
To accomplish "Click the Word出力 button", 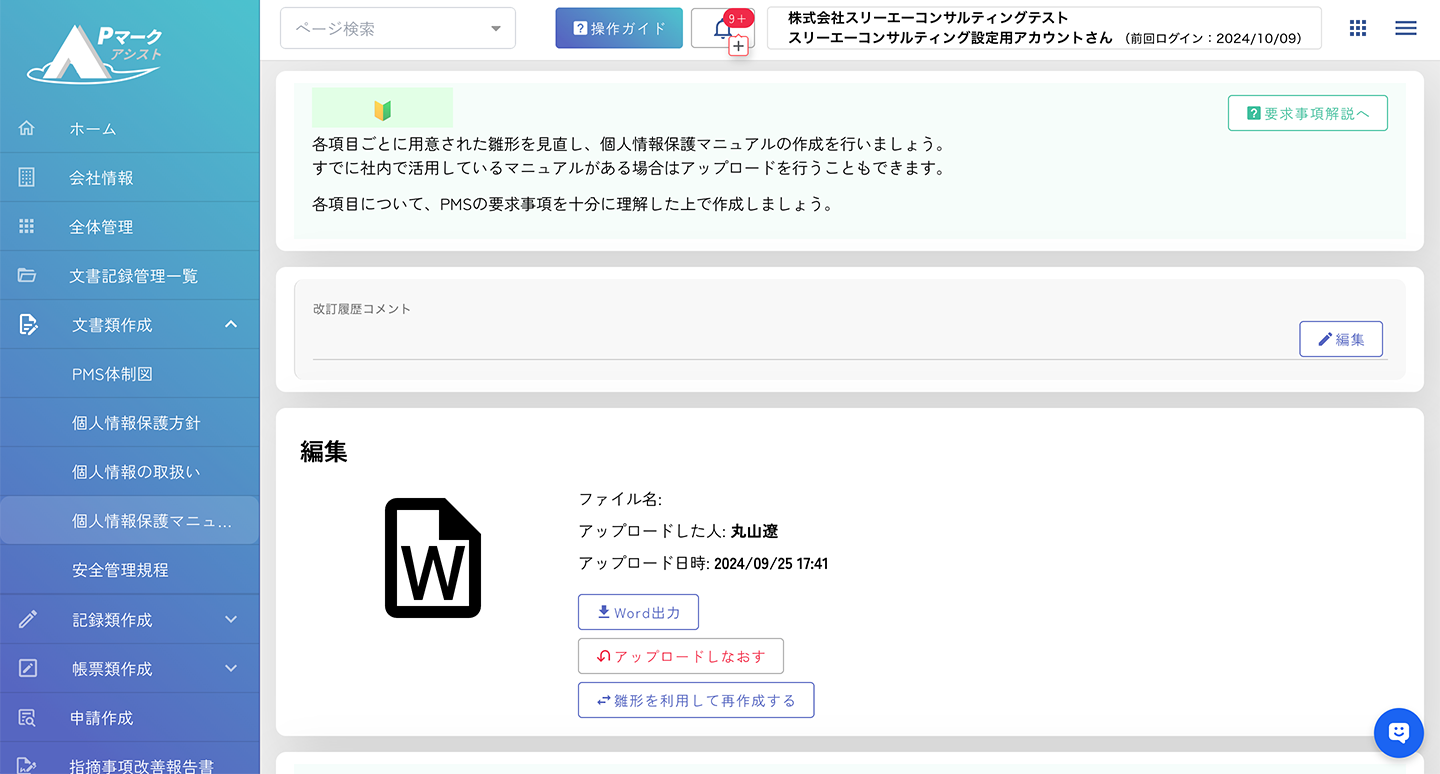I will pos(638,612).
